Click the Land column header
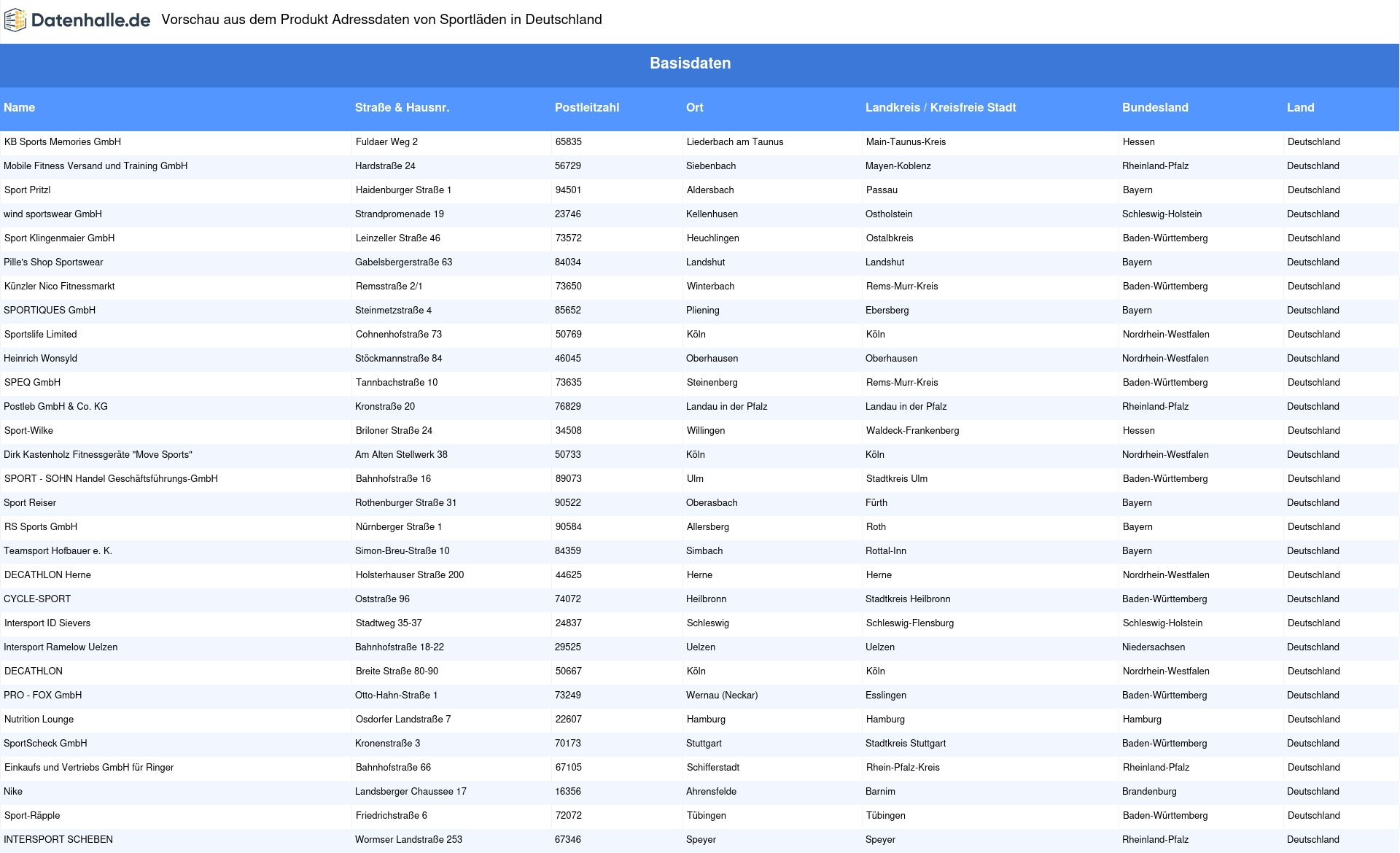 pyautogui.click(x=1300, y=107)
